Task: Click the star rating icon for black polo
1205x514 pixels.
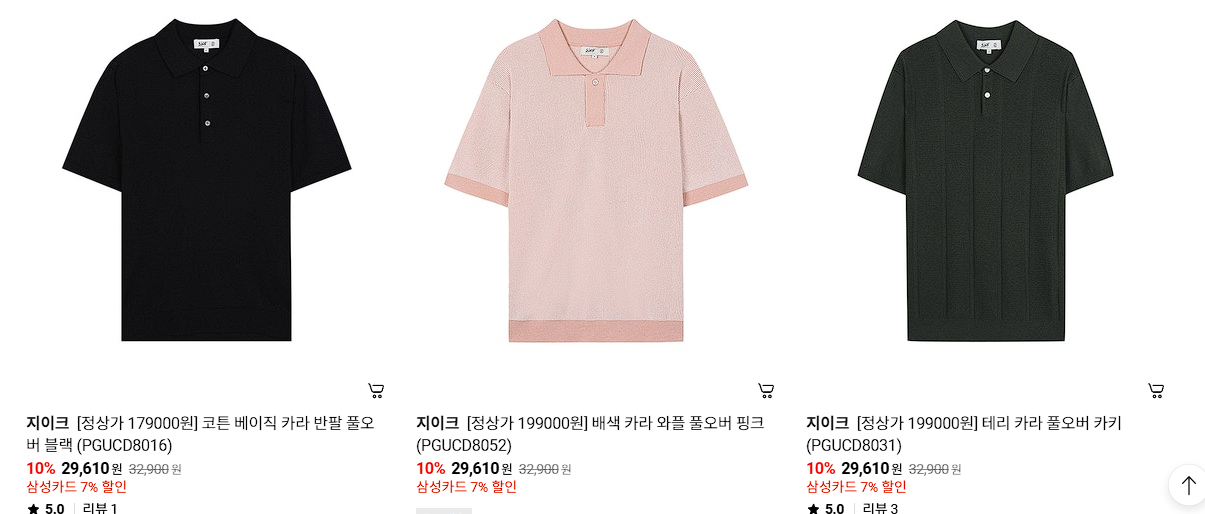Action: pyautogui.click(x=33, y=509)
